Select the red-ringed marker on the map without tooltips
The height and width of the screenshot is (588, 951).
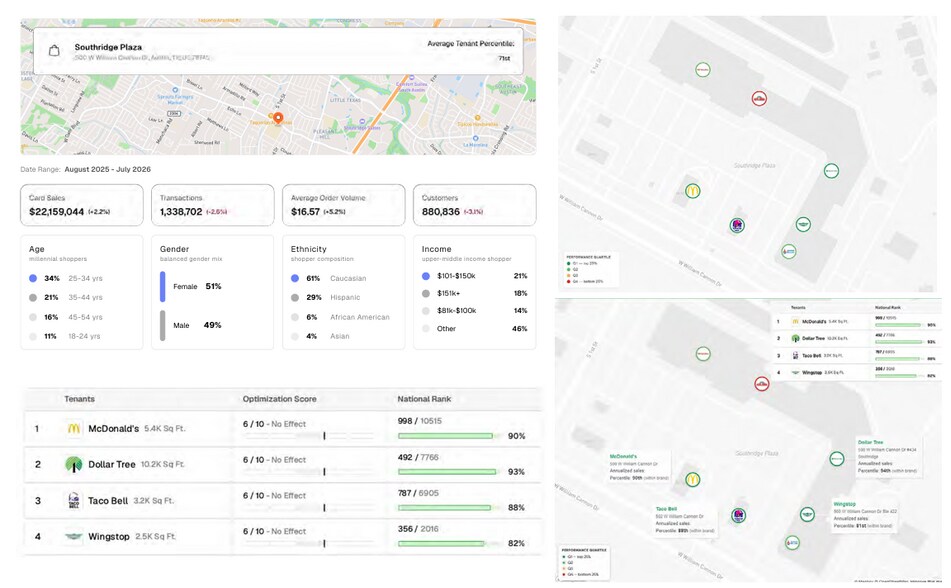759,98
